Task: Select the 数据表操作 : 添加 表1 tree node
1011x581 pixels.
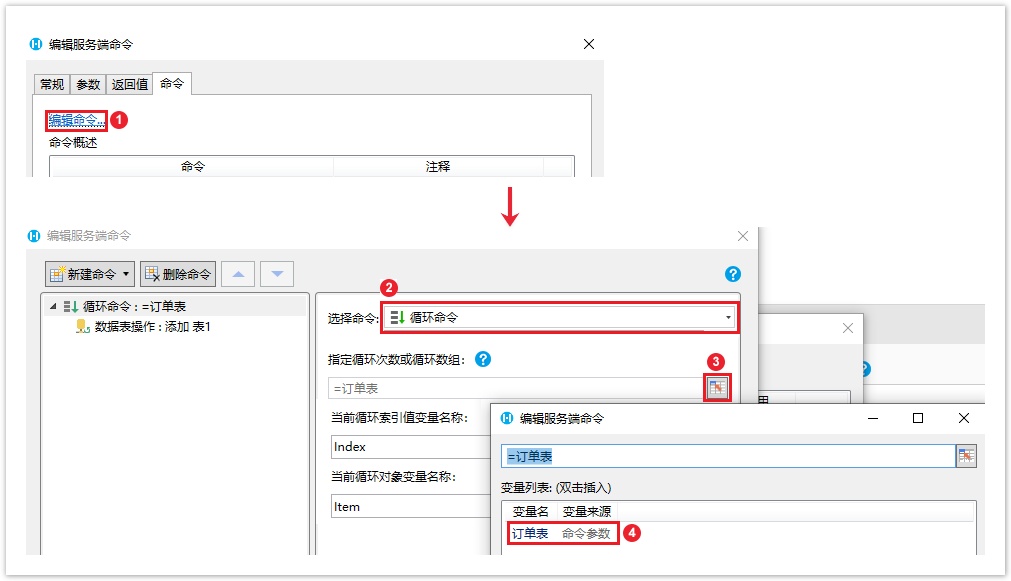Action: click(152, 327)
